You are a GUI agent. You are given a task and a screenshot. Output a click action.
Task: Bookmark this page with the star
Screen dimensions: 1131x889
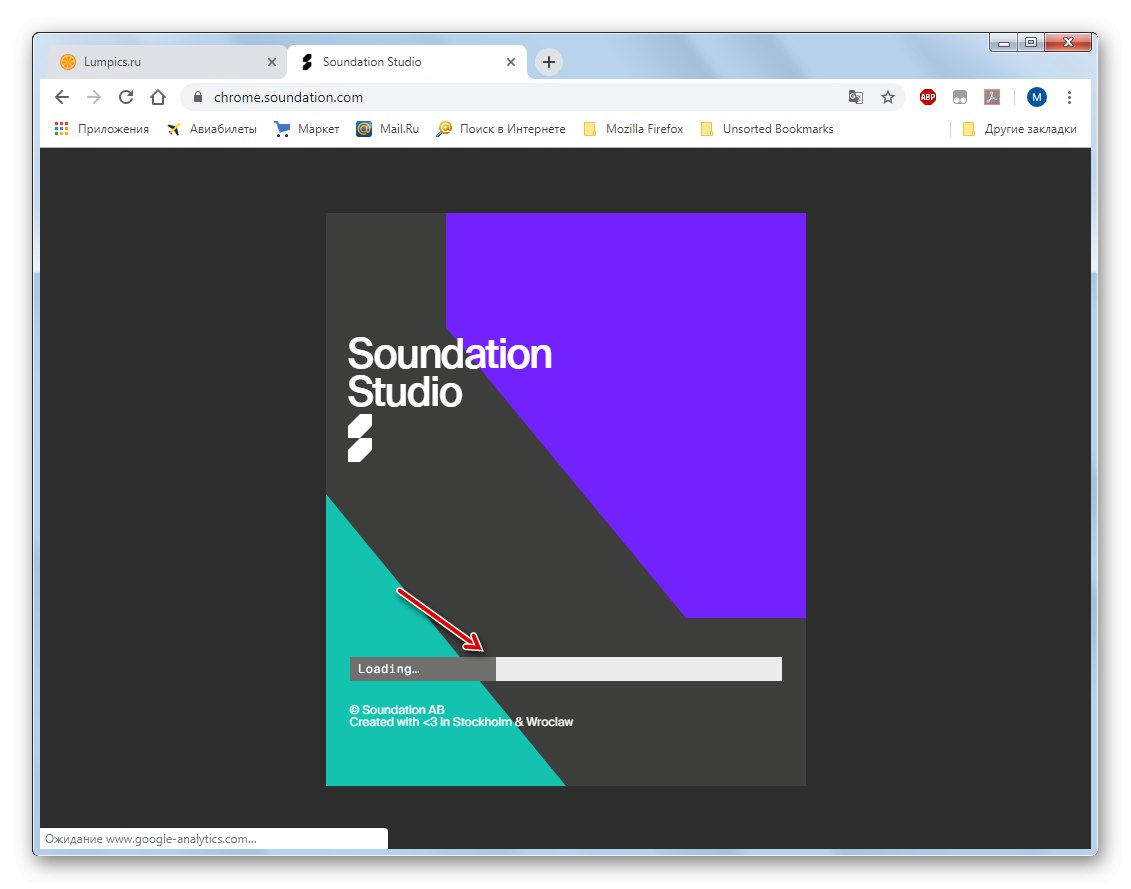point(888,97)
